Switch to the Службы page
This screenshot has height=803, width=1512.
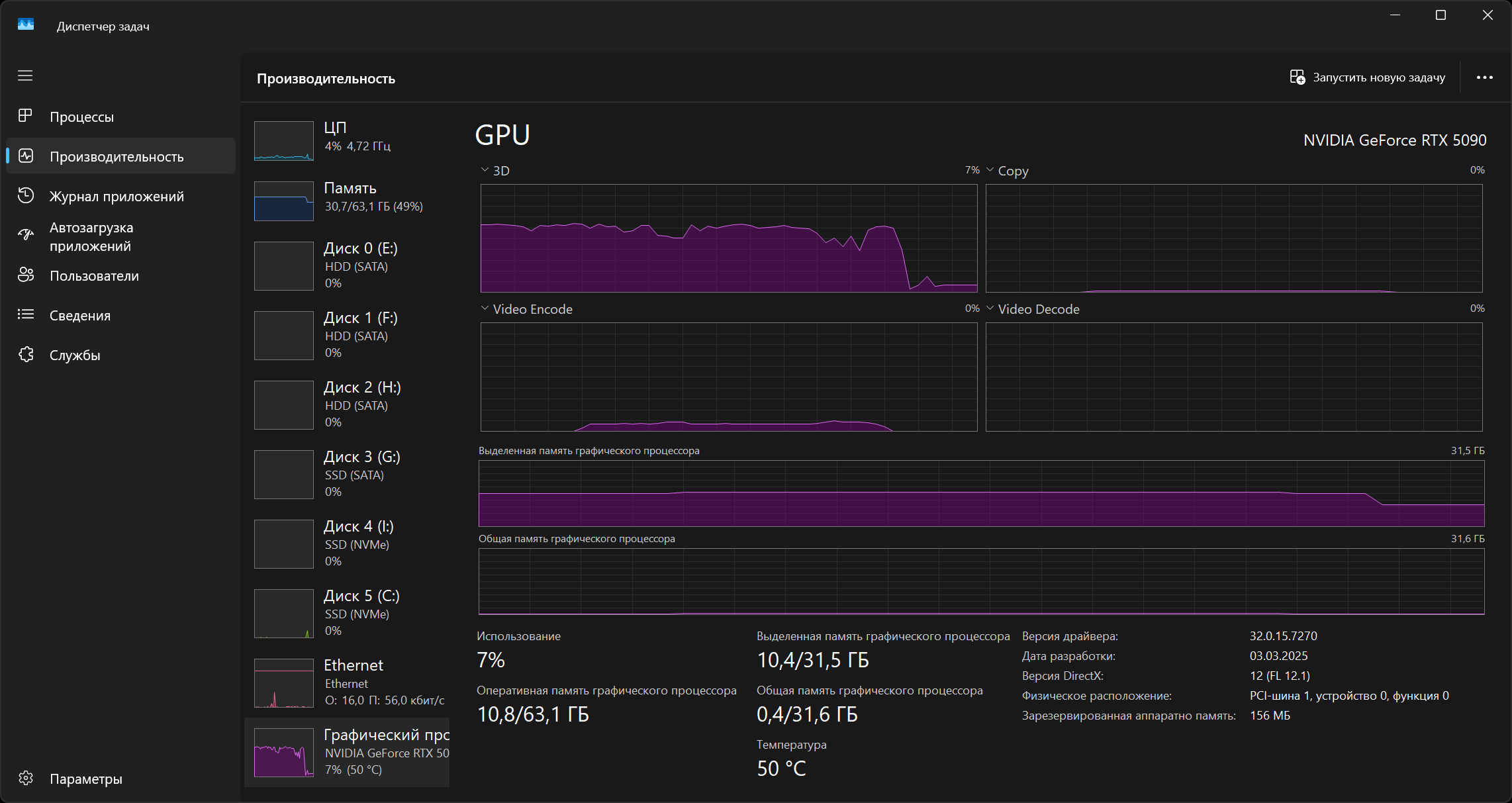pyautogui.click(x=75, y=355)
